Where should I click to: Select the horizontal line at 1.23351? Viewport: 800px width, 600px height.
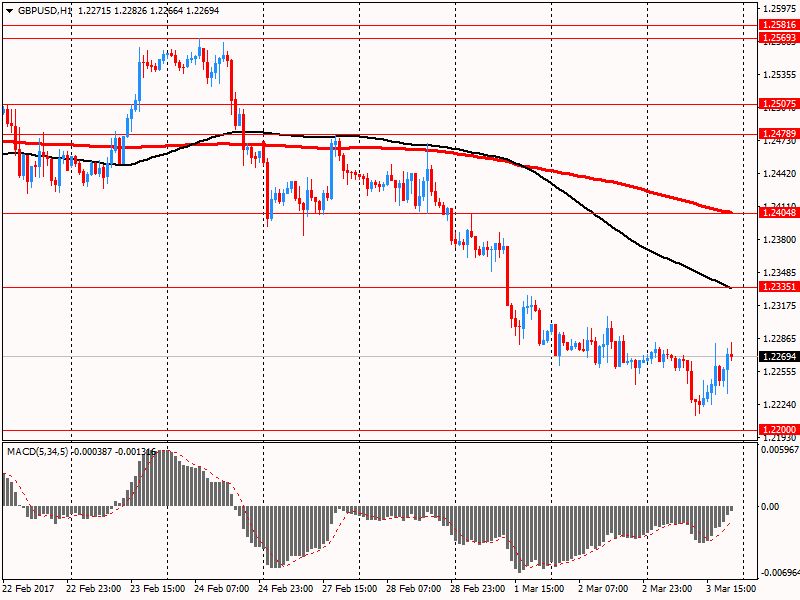tap(380, 287)
